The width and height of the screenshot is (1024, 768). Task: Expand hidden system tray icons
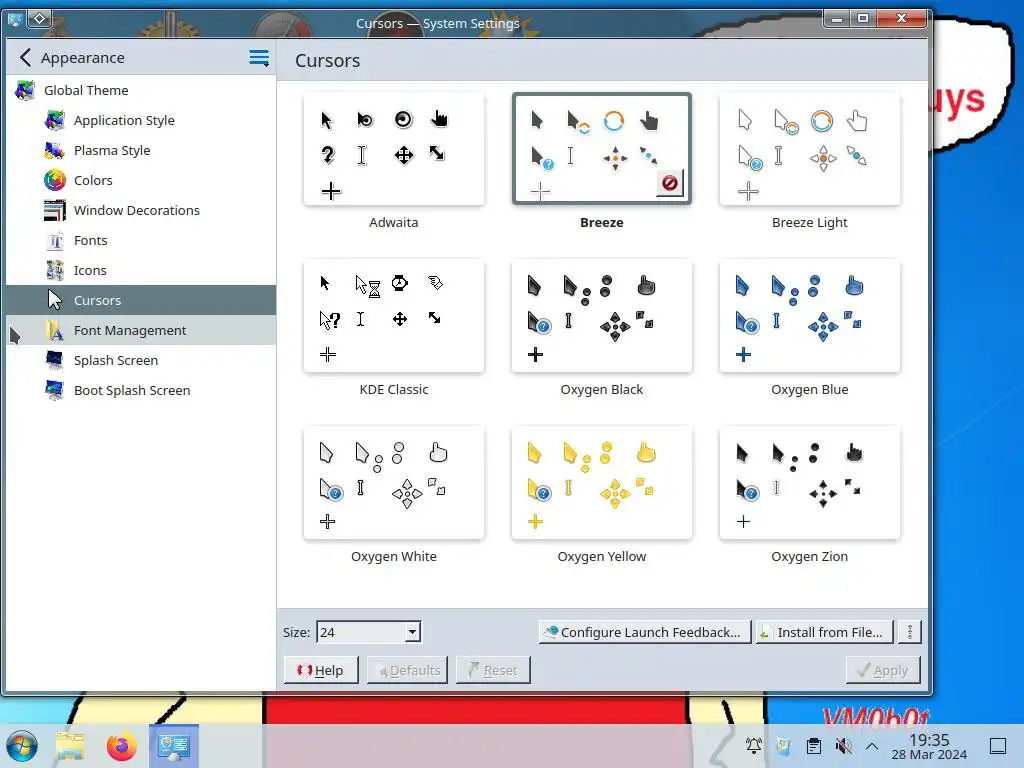pyautogui.click(x=872, y=745)
